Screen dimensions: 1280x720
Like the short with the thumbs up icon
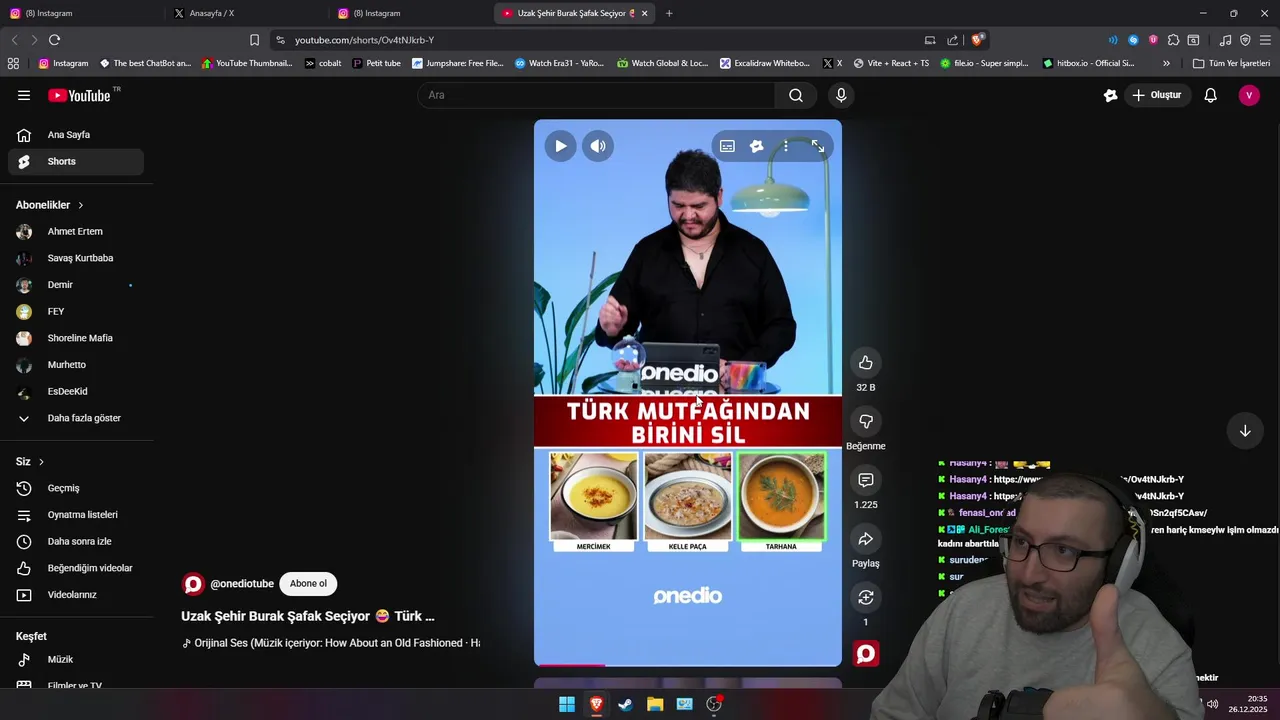click(x=866, y=363)
